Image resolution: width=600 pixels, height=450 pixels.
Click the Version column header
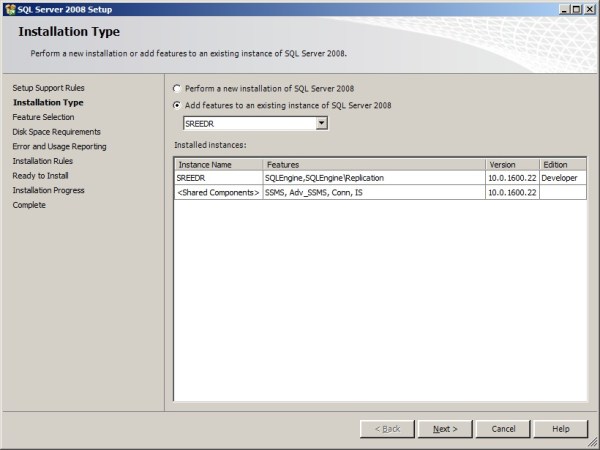pyautogui.click(x=511, y=164)
